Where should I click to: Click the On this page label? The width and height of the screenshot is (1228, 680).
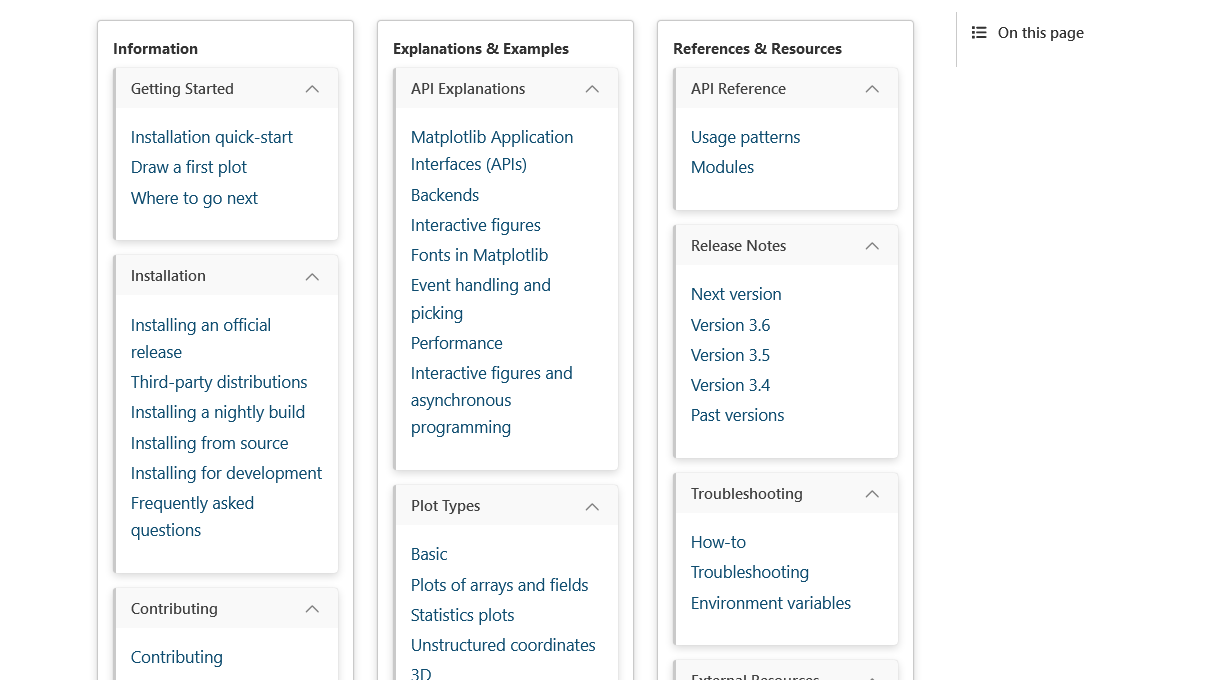click(1041, 33)
